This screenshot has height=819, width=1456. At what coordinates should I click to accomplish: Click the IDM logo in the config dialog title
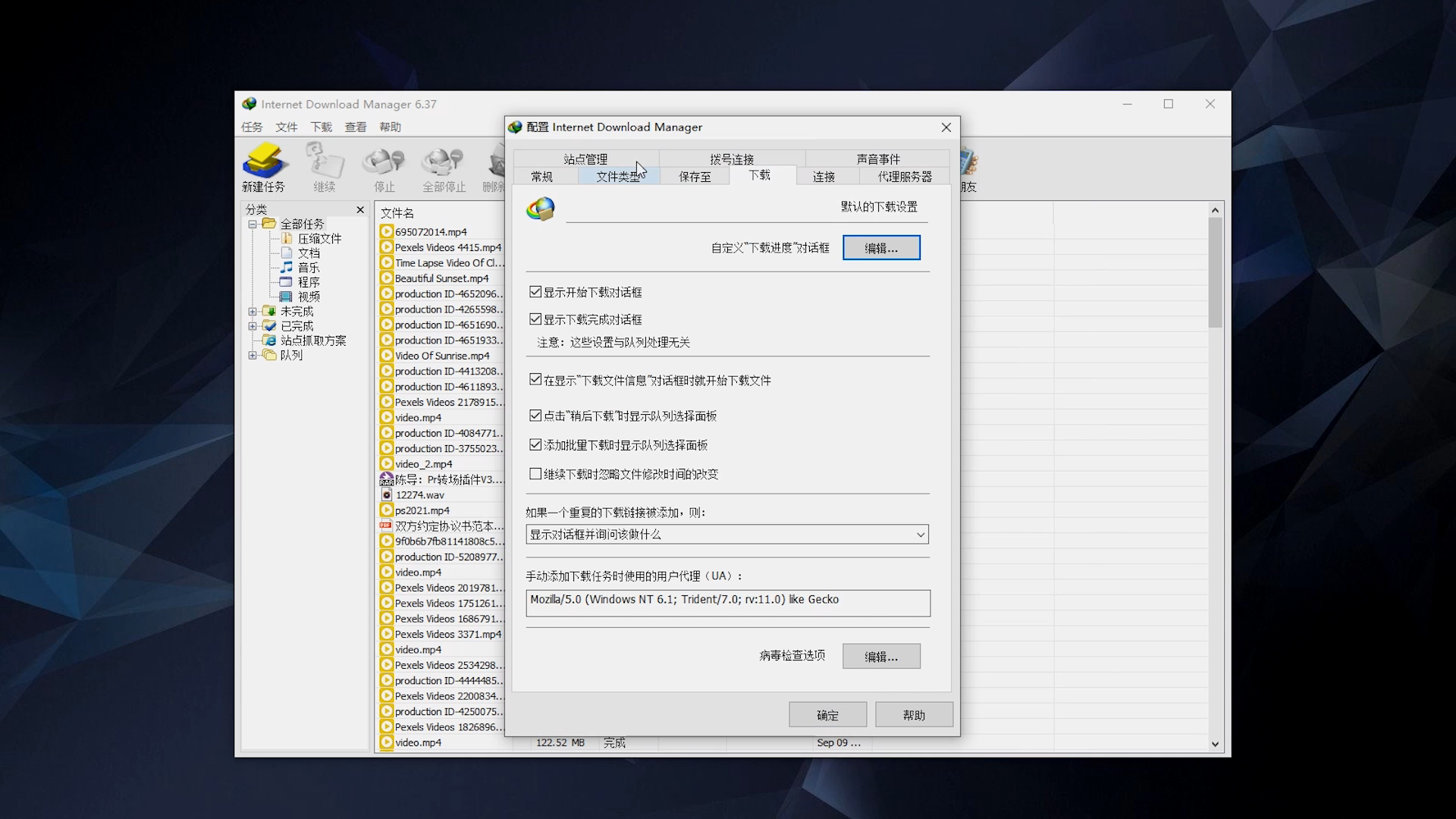[x=516, y=127]
